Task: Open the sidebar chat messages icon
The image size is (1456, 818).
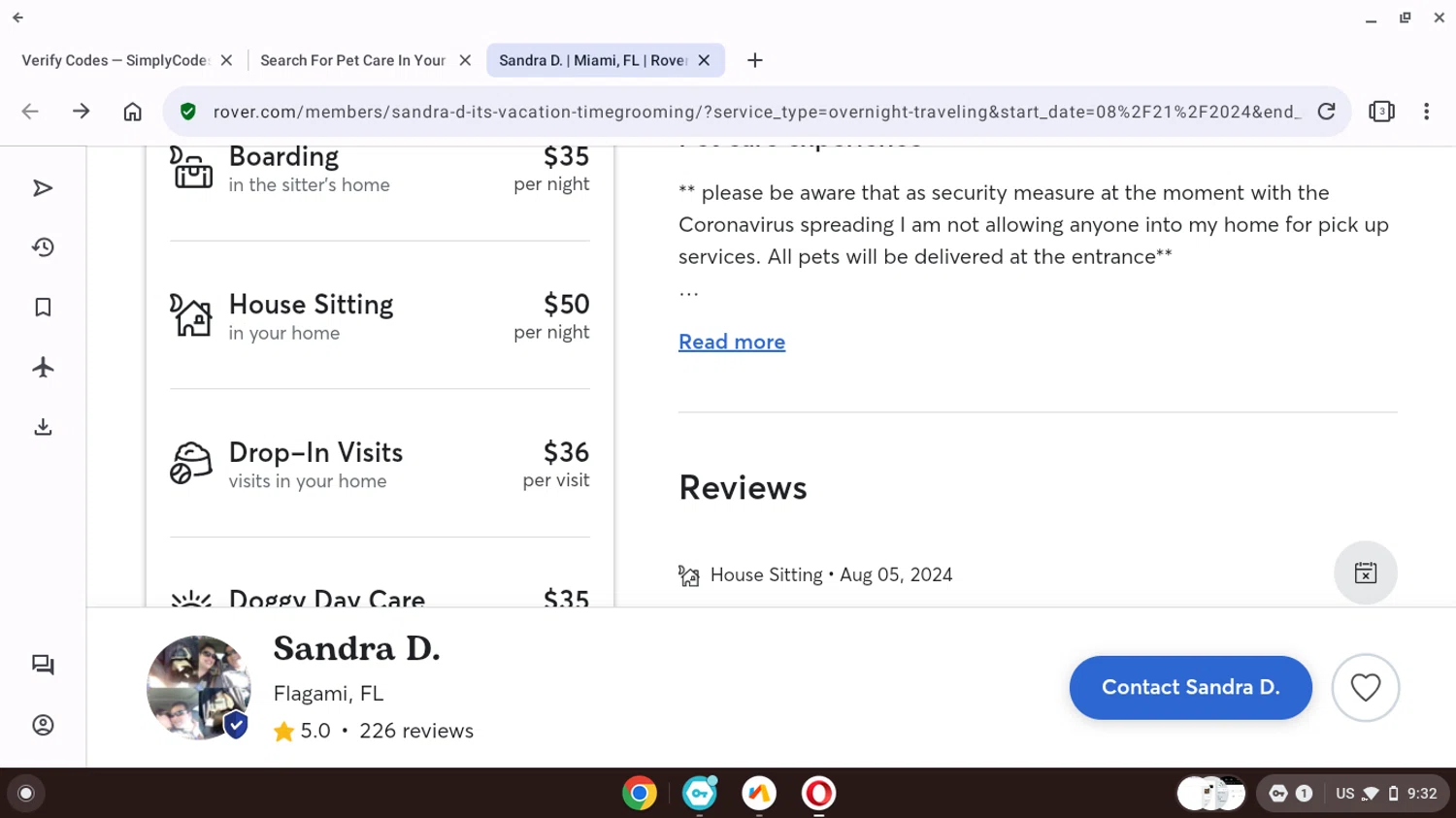Action: pos(43,665)
